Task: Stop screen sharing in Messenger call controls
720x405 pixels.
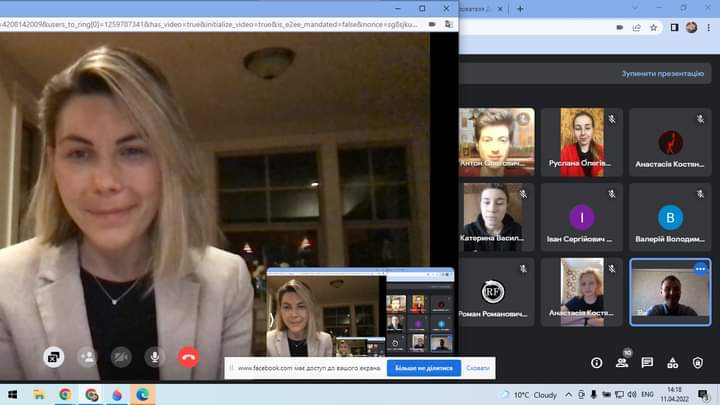Action: point(54,356)
